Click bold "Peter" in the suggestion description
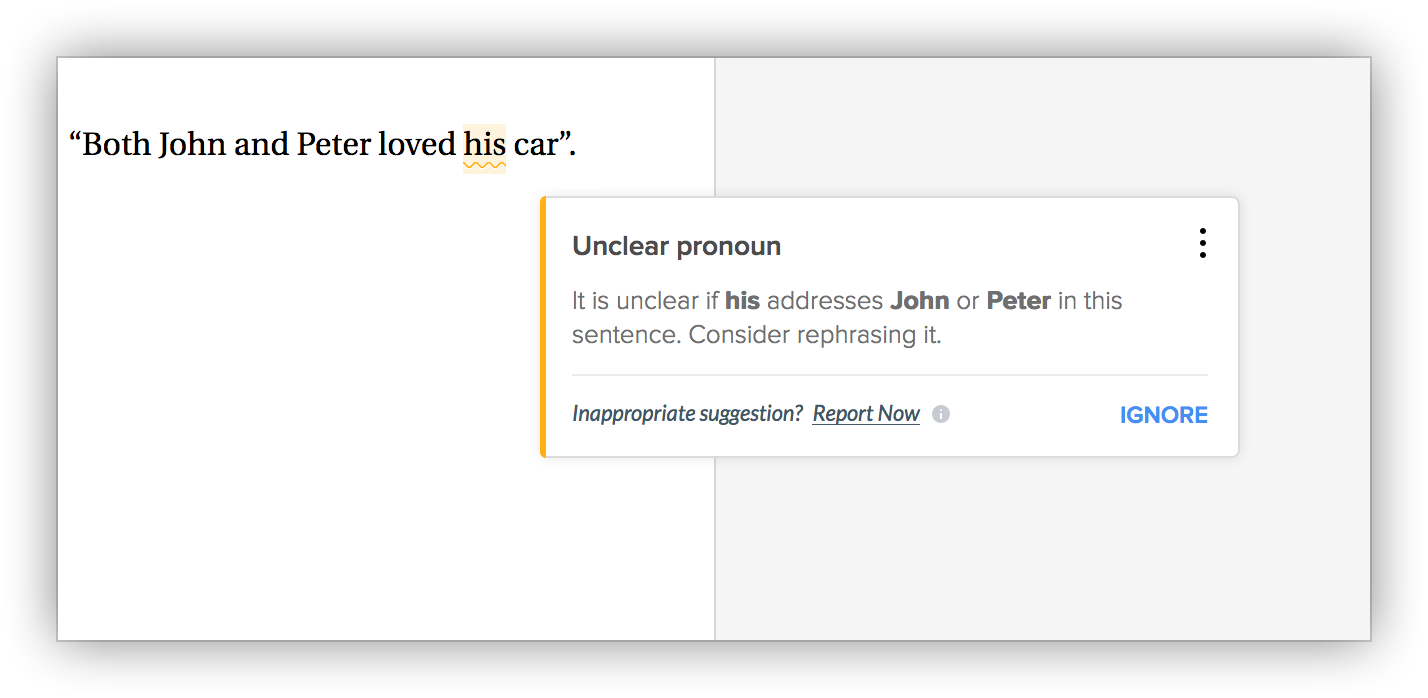Image resolution: width=1428 pixels, height=698 pixels. click(x=1018, y=301)
